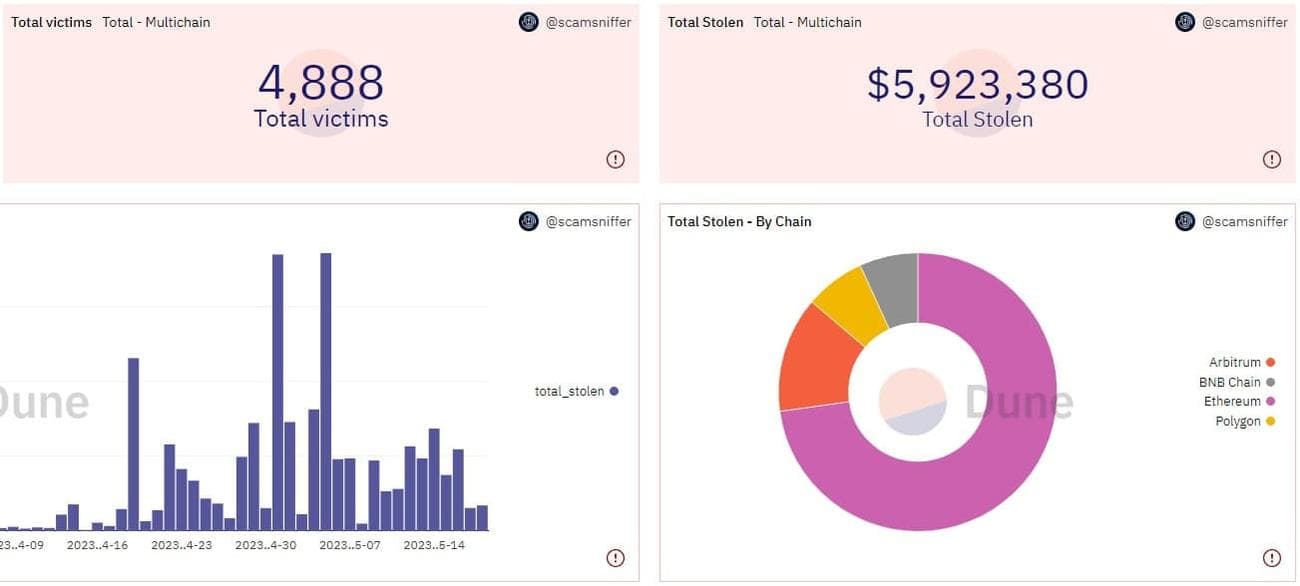Open the "Total victims" query title
Screen dimensions: 1300x586
coord(51,22)
